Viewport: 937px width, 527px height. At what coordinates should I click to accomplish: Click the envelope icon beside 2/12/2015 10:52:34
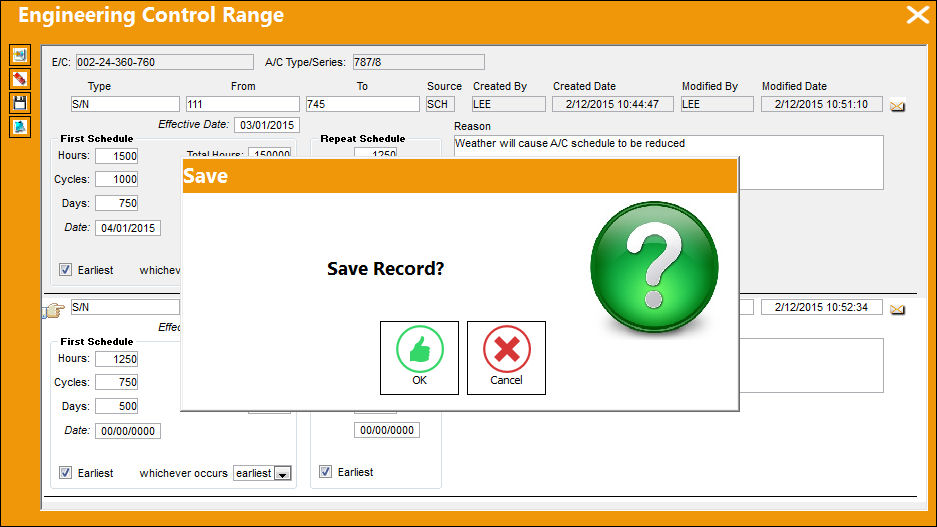(x=897, y=309)
